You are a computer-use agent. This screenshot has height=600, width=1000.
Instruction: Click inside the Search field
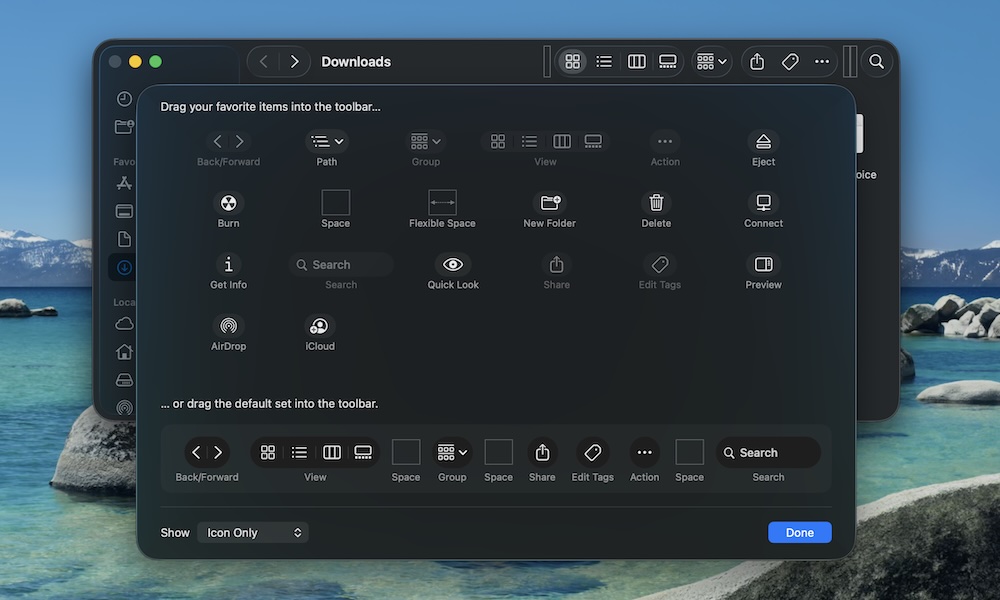(x=340, y=264)
